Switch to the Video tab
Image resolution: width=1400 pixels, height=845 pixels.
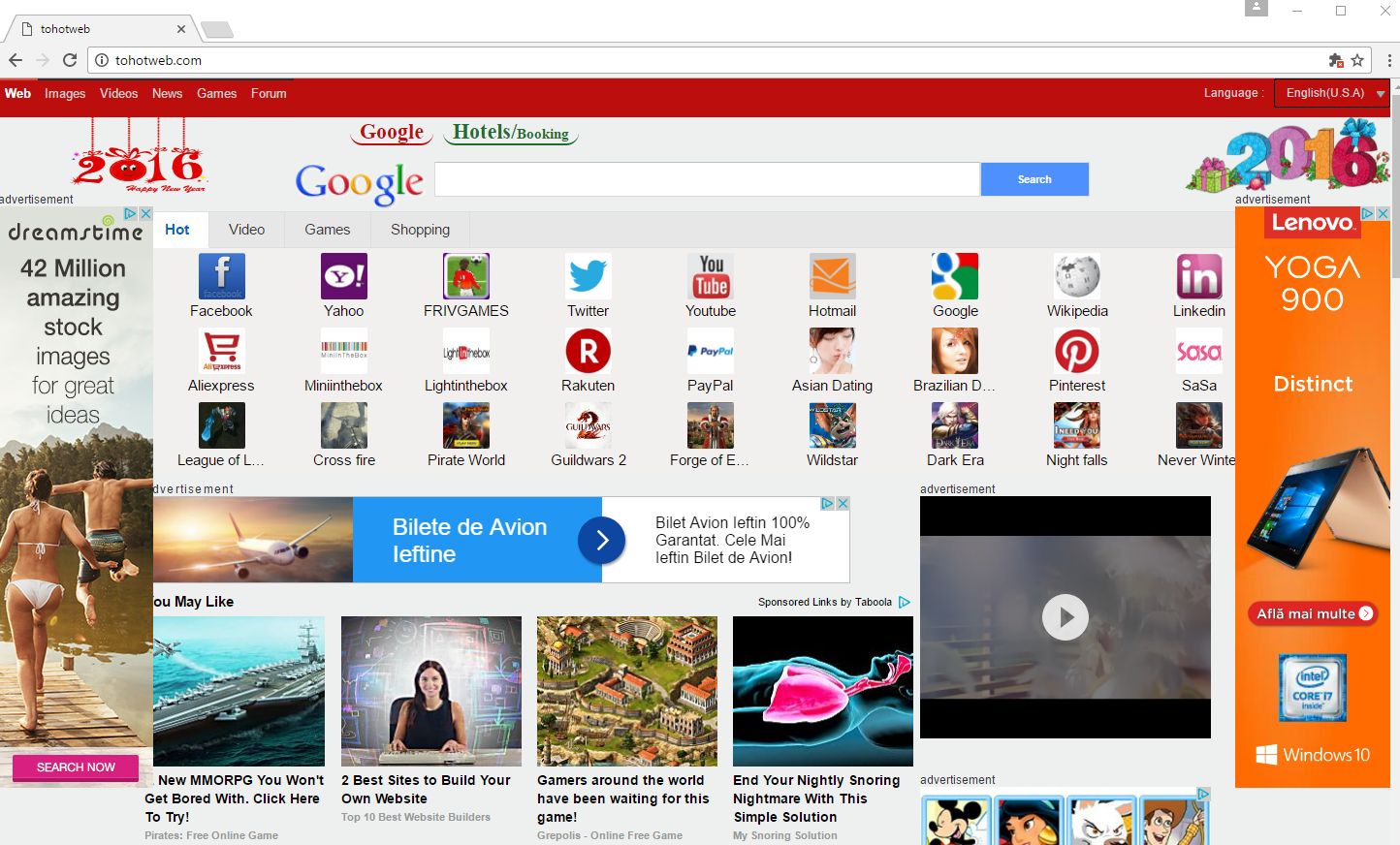(x=247, y=230)
